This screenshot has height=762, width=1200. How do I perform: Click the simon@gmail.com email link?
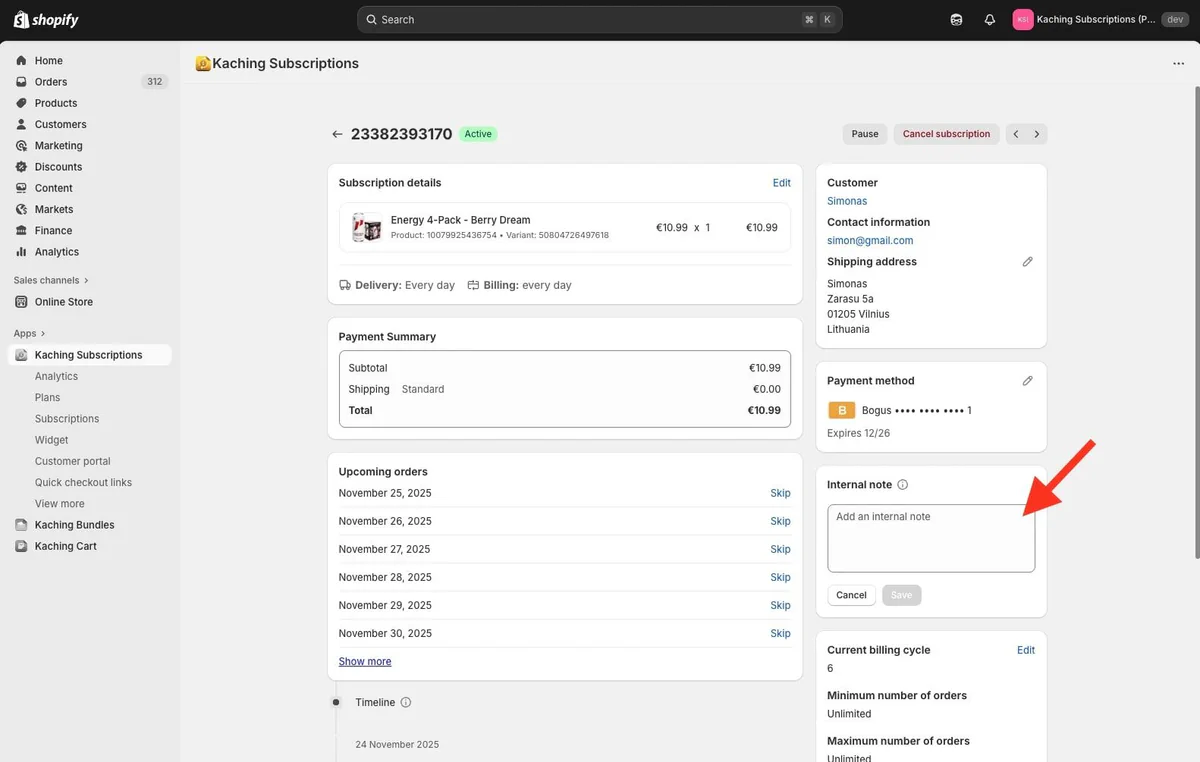[x=870, y=241]
